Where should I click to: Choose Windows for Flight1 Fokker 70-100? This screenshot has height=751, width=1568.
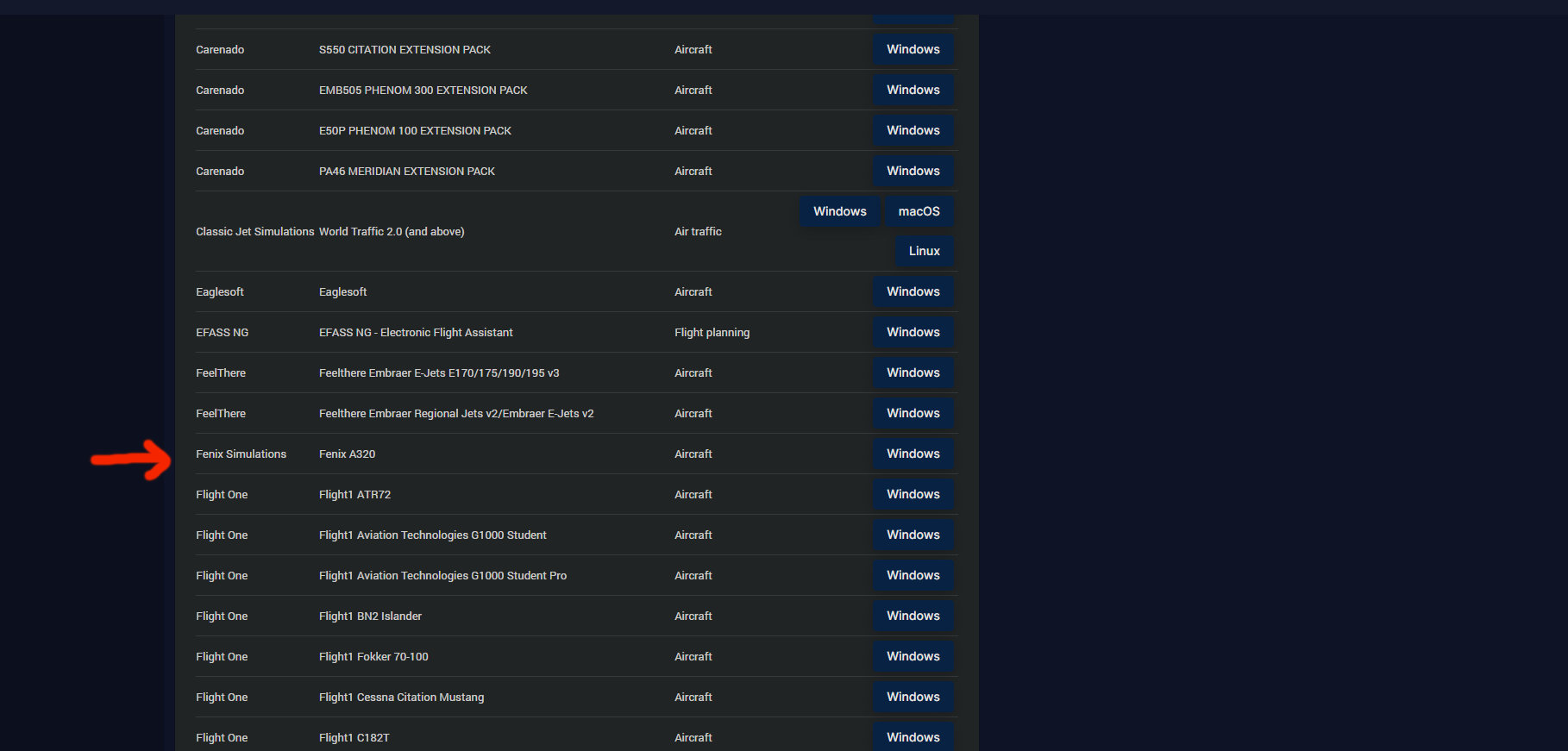[913, 656]
